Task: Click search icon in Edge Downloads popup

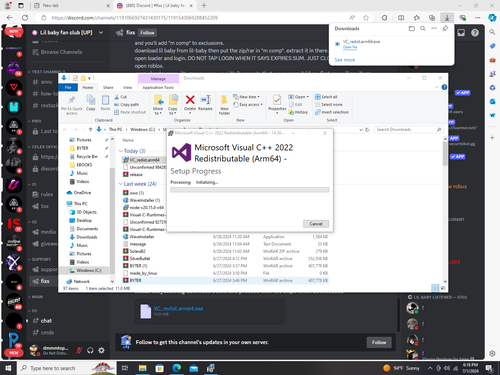Action: (423, 29)
